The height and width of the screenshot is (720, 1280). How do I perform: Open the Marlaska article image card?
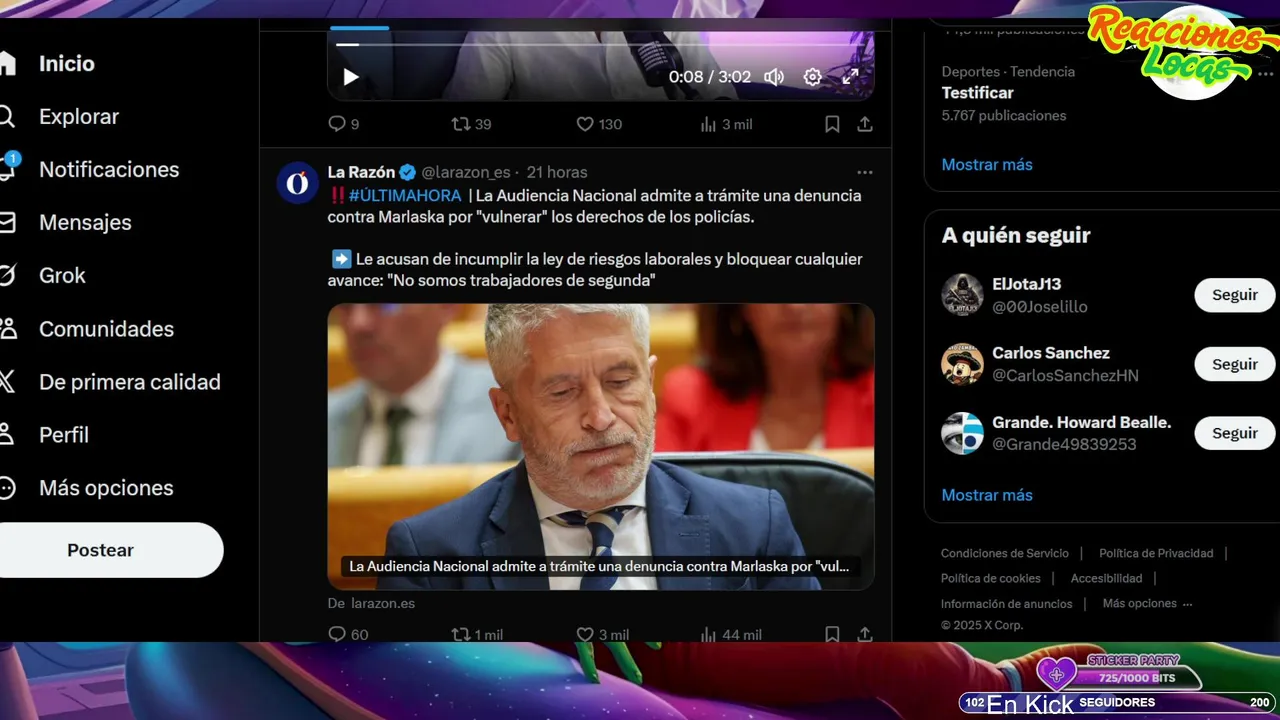(x=601, y=446)
